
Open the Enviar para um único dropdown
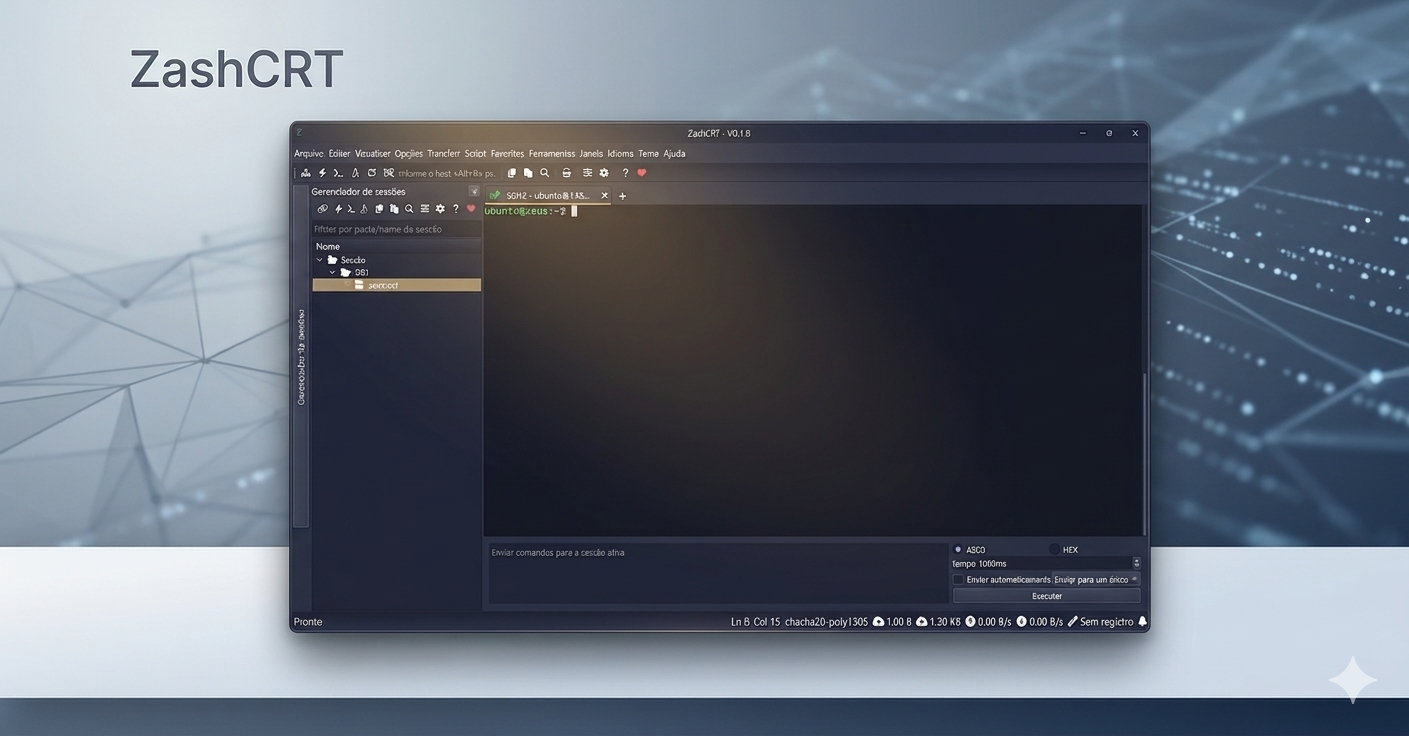pyautogui.click(x=1096, y=579)
